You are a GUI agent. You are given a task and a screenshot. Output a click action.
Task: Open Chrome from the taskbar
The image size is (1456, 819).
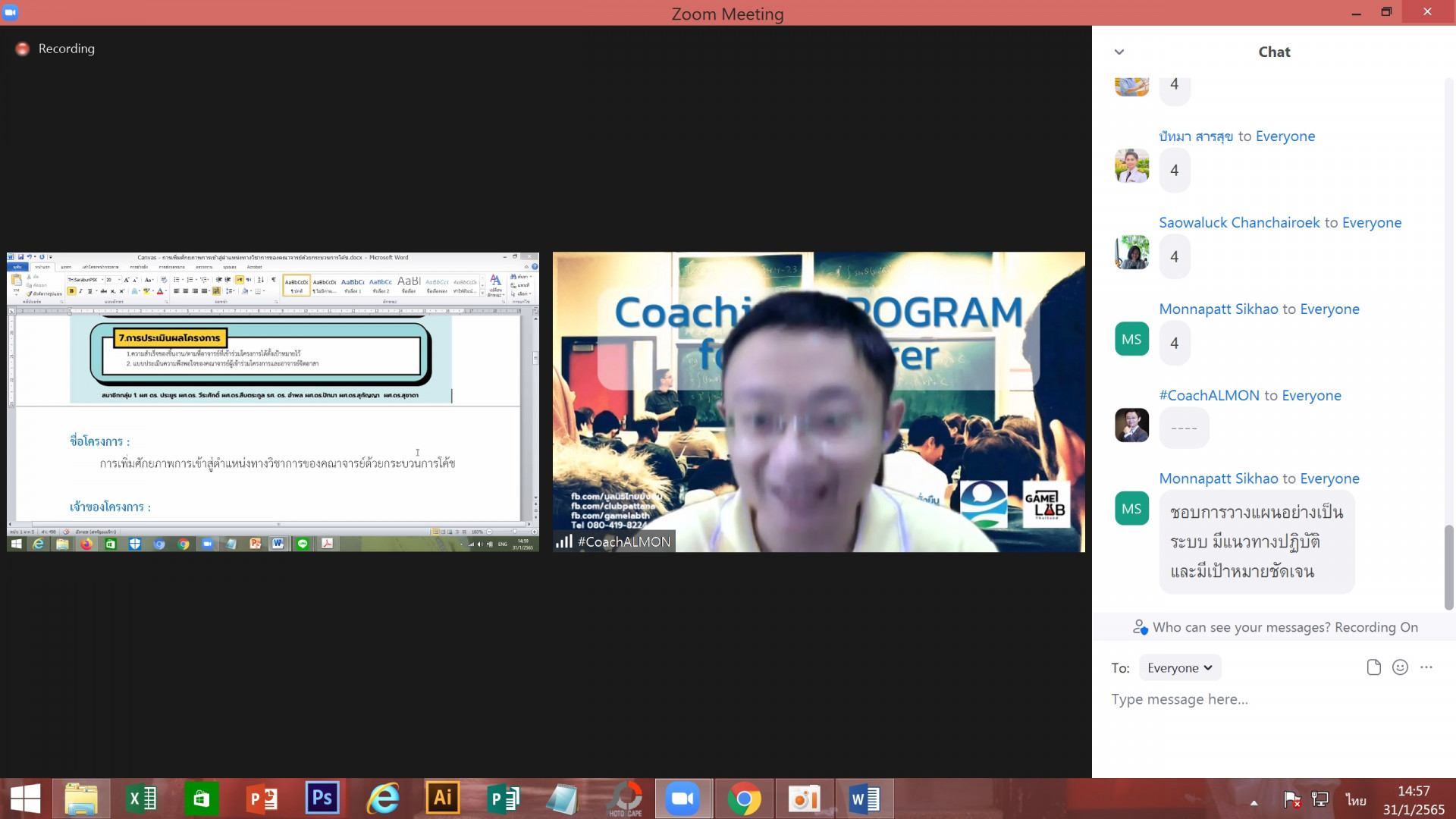coord(744,799)
